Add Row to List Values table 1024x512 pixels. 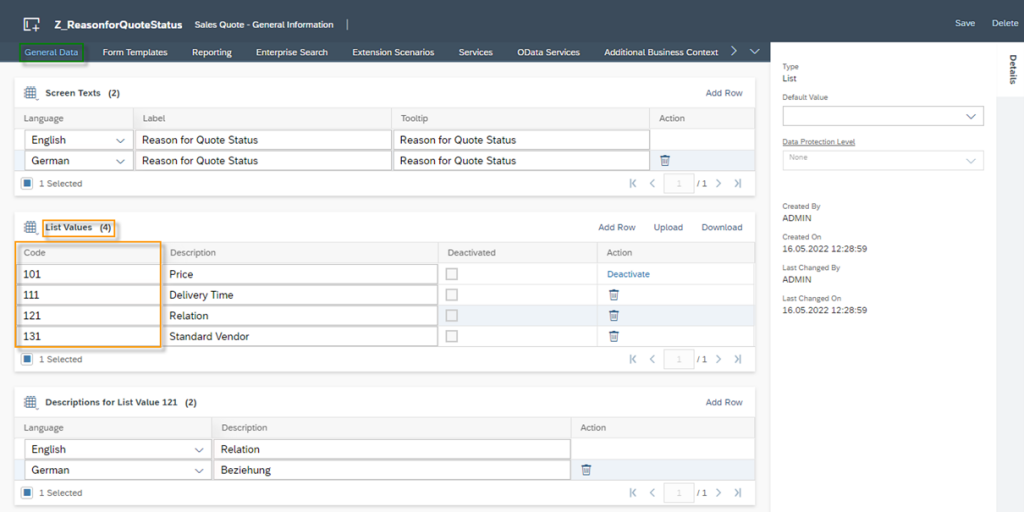tap(617, 227)
